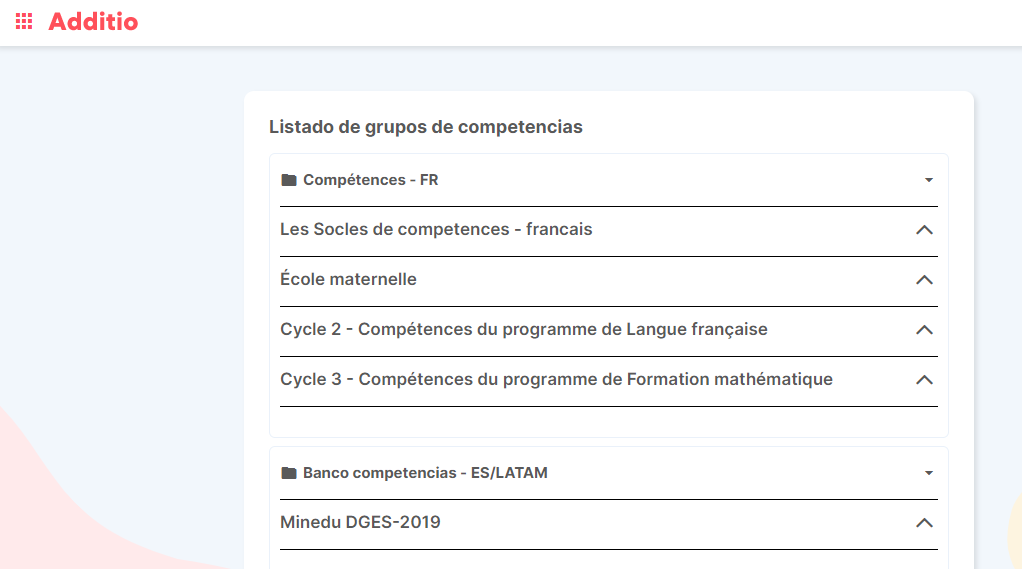Image resolution: width=1022 pixels, height=569 pixels.
Task: Toggle chevron for École maternelle
Action: (x=924, y=280)
